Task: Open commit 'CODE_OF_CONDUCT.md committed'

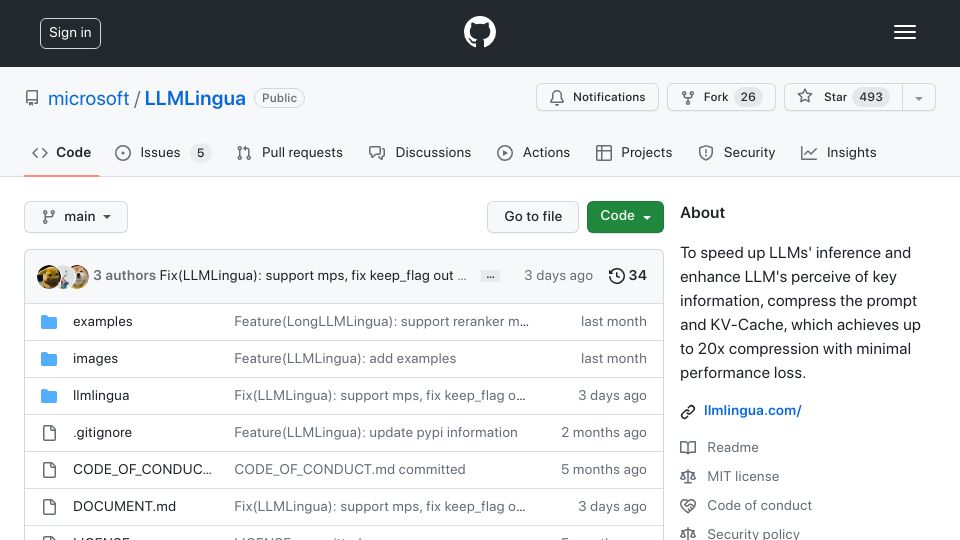Action: coord(350,470)
